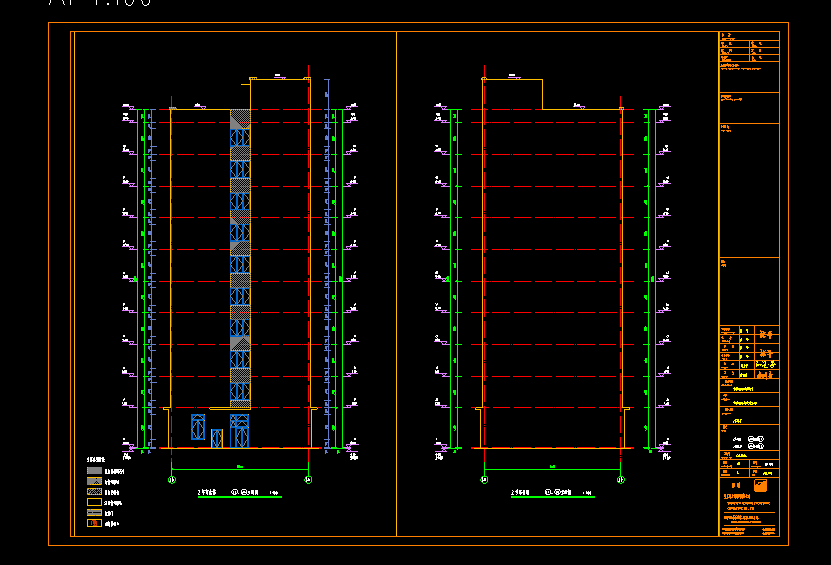Select left grid bubble under left elevation
The height and width of the screenshot is (565, 831).
point(171,480)
